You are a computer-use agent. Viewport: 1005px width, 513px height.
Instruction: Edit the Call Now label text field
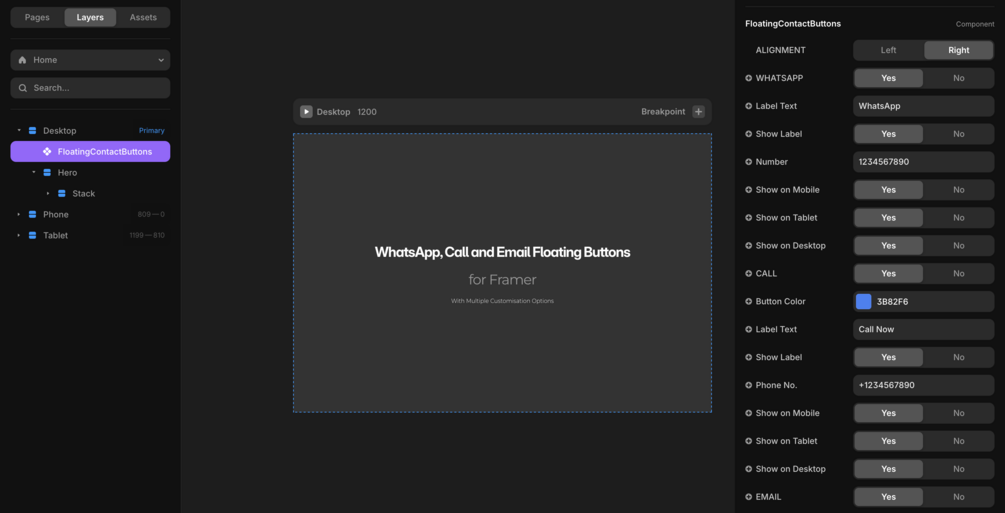[924, 329]
